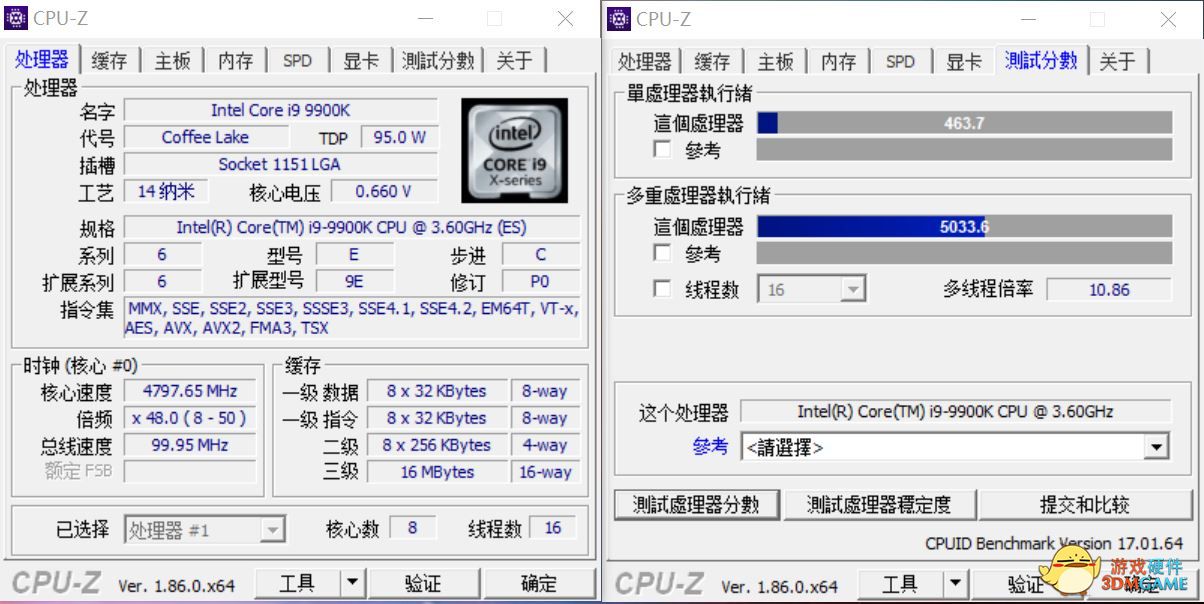Screen dimensions: 1204x604
Task: Click the TDP value 95.0 W
Action: [x=399, y=137]
